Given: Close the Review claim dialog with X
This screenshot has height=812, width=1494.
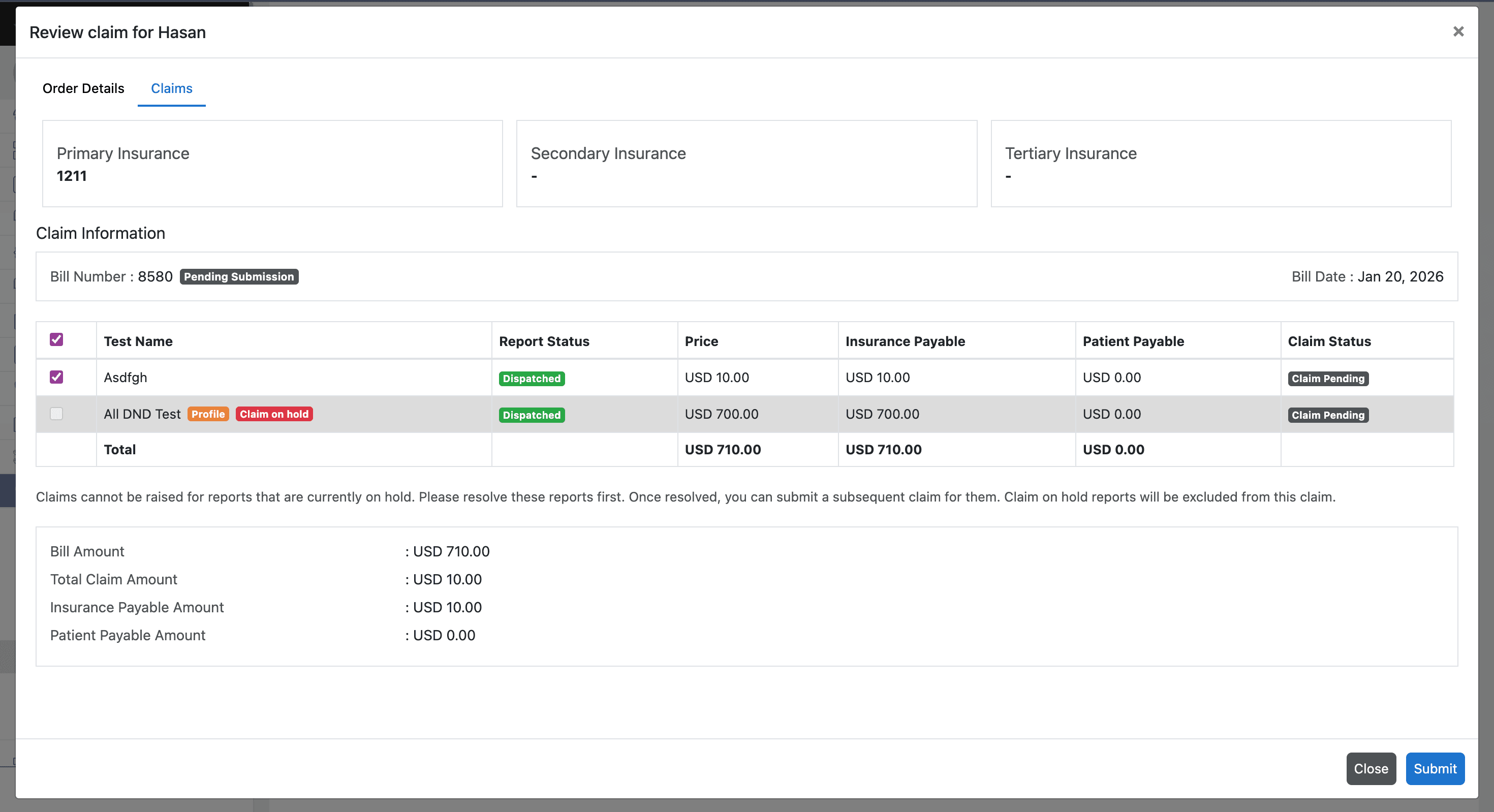Looking at the screenshot, I should [1458, 32].
